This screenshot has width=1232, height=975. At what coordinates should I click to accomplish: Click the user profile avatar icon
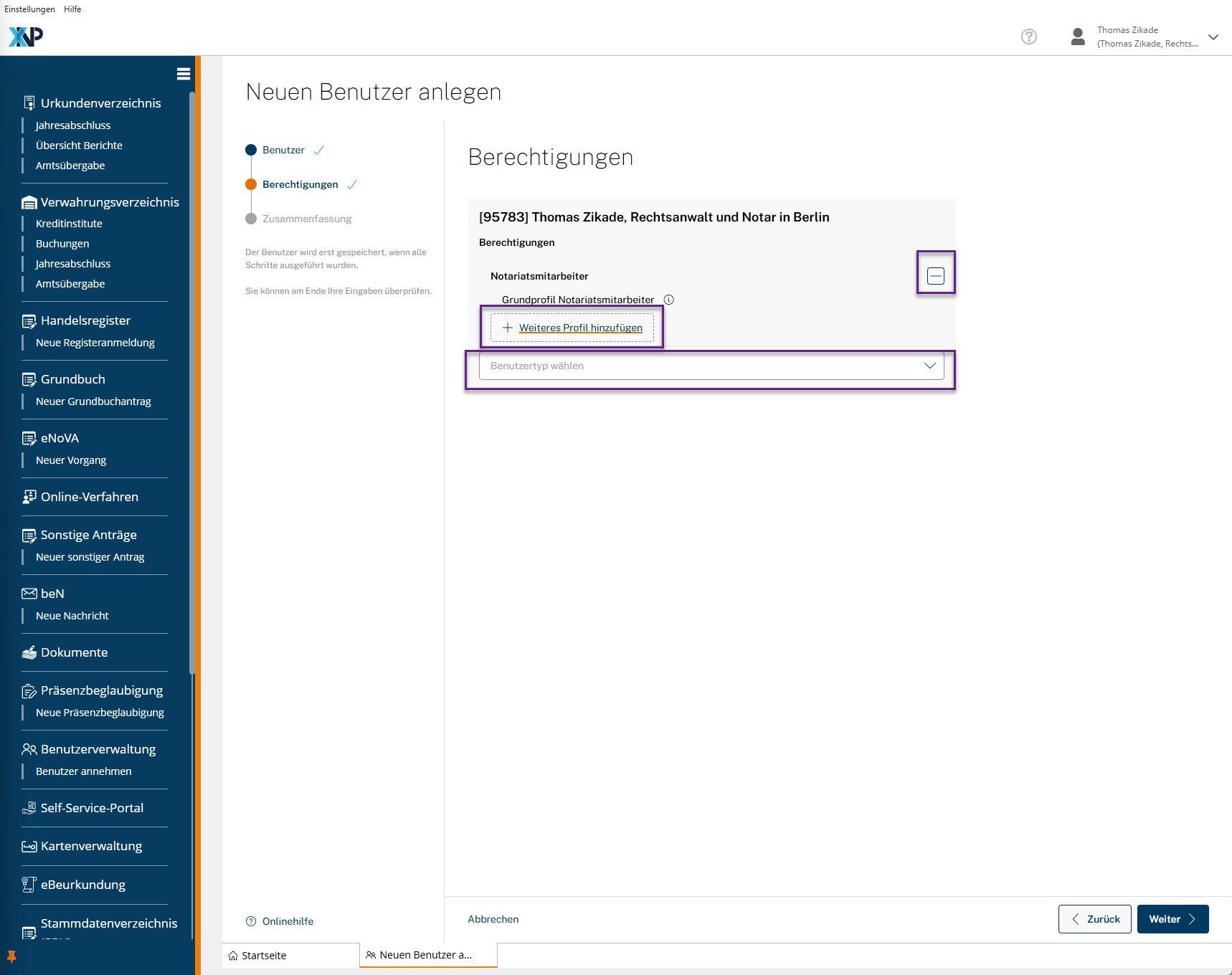click(1077, 37)
